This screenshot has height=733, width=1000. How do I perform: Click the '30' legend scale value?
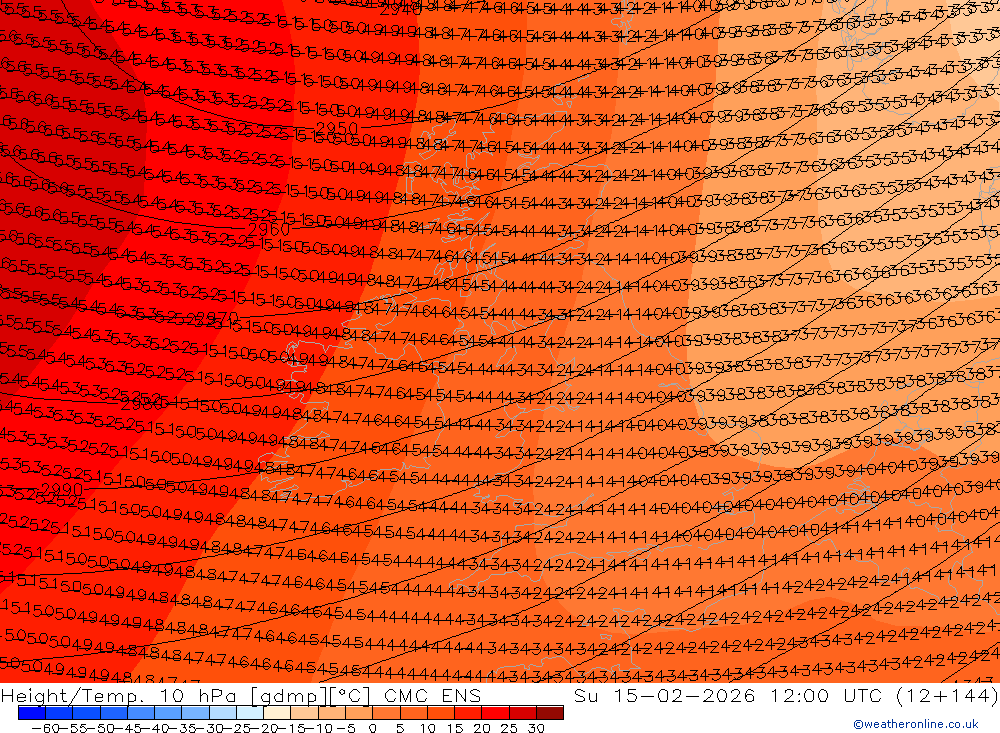click(x=536, y=727)
